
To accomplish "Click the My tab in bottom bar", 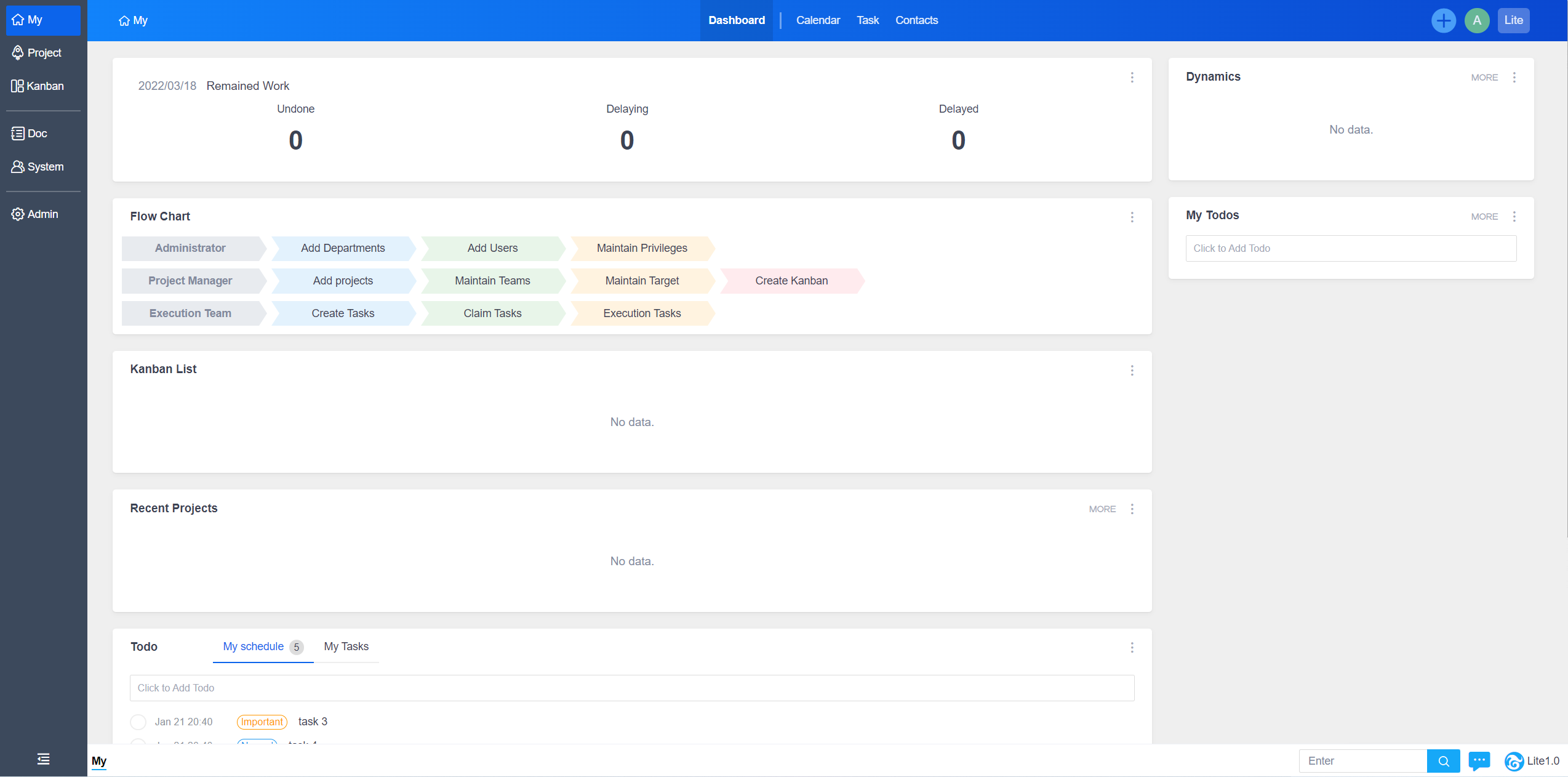I will click(99, 761).
